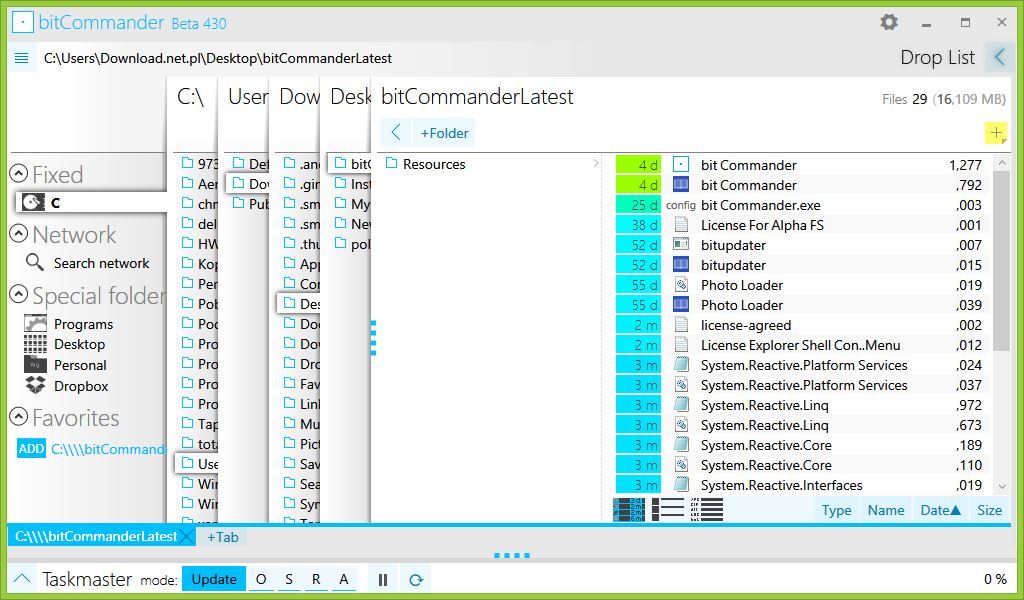Screen dimensions: 1024x600
Task: Collapse the Fixed drives section
Action: pos(19,174)
